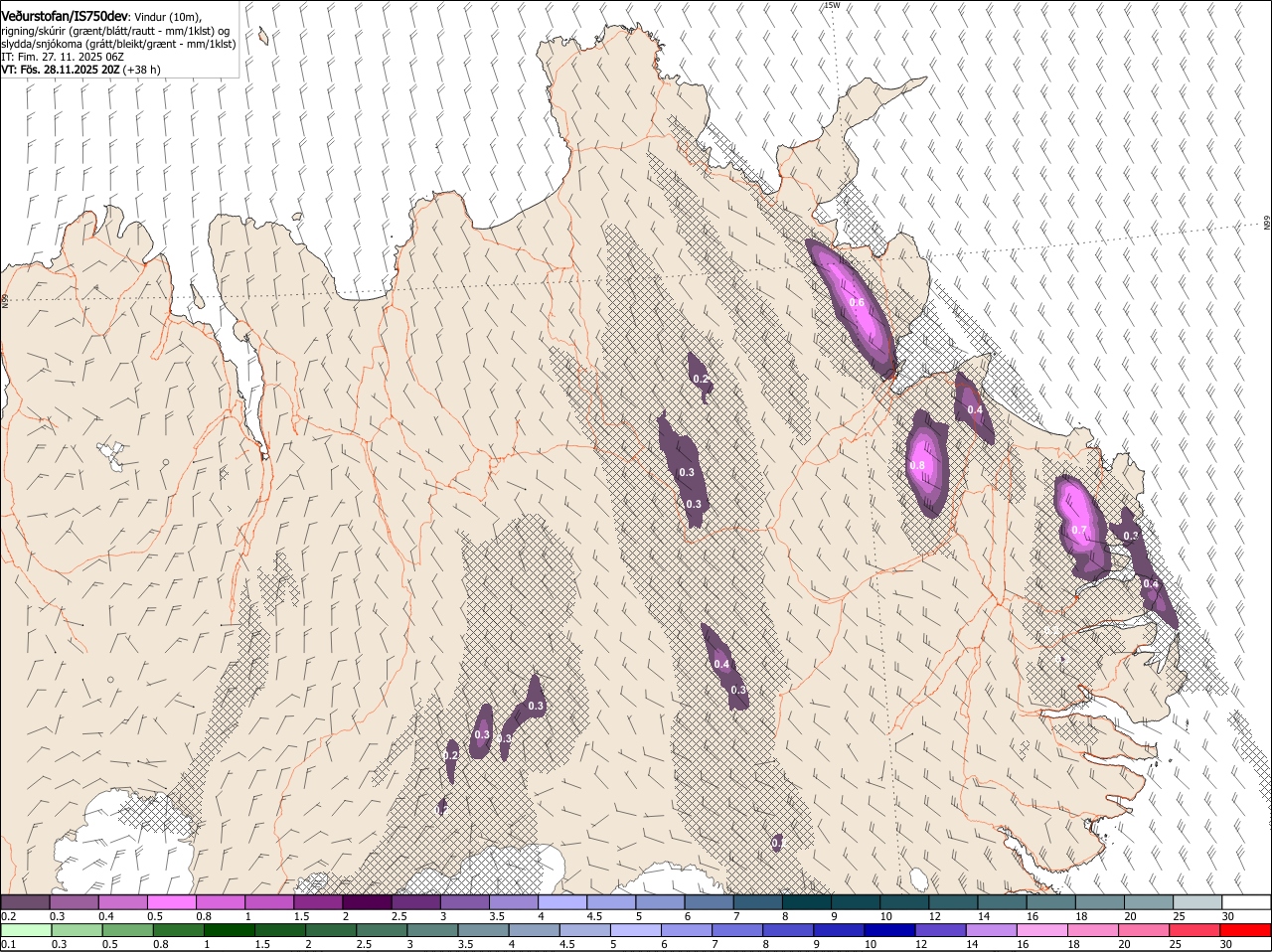This screenshot has width=1272, height=952.
Task: Select the grey-green 3 swatch in lower legend
Action: [x=432, y=931]
